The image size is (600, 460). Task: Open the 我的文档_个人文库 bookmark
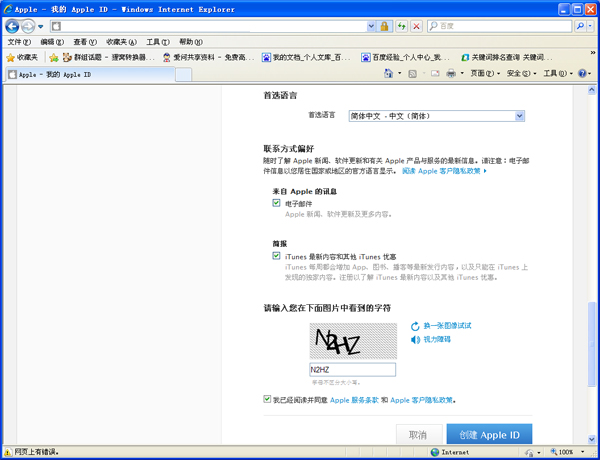coord(306,57)
